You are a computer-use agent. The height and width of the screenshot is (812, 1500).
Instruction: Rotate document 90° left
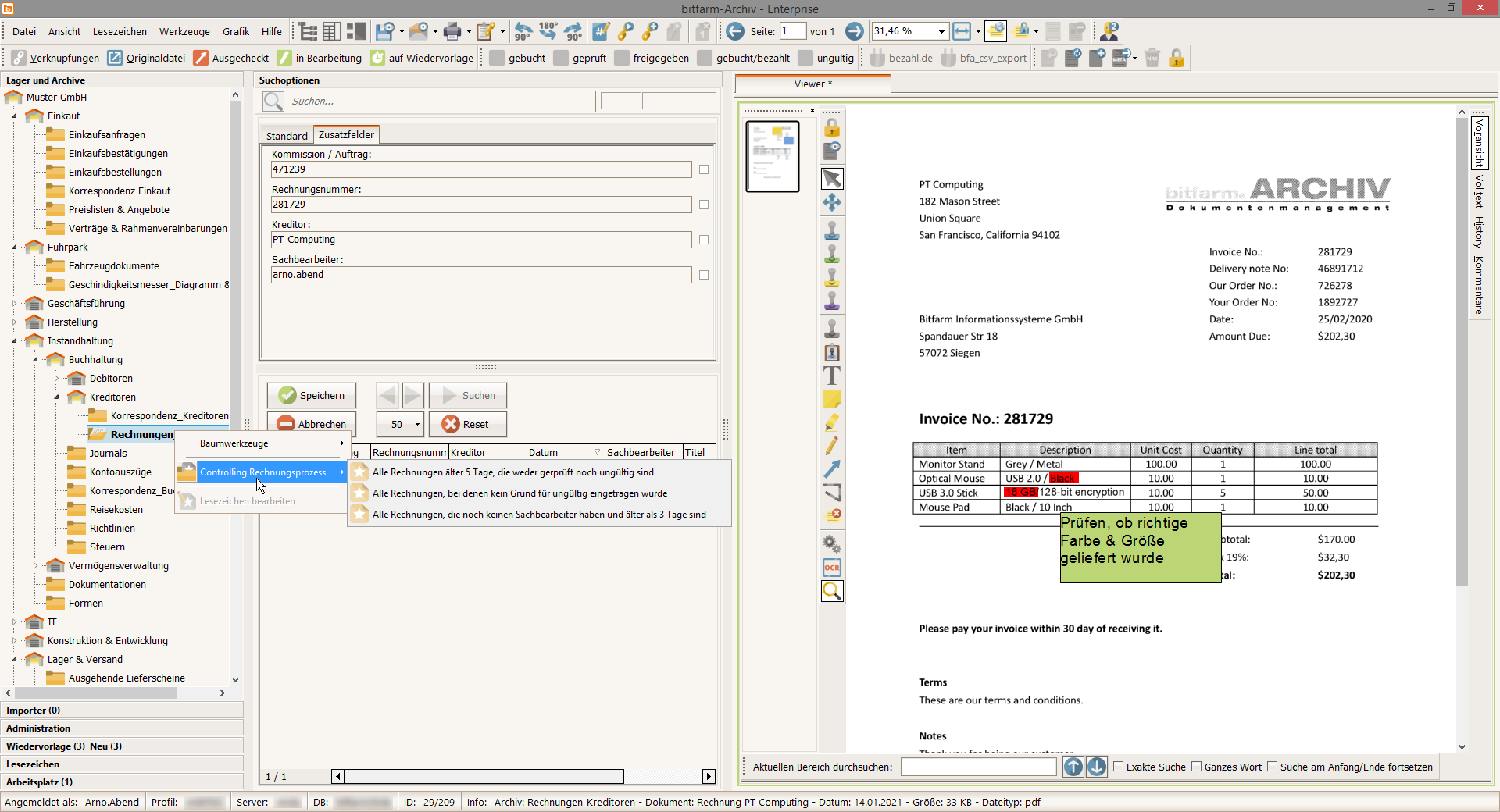click(523, 31)
